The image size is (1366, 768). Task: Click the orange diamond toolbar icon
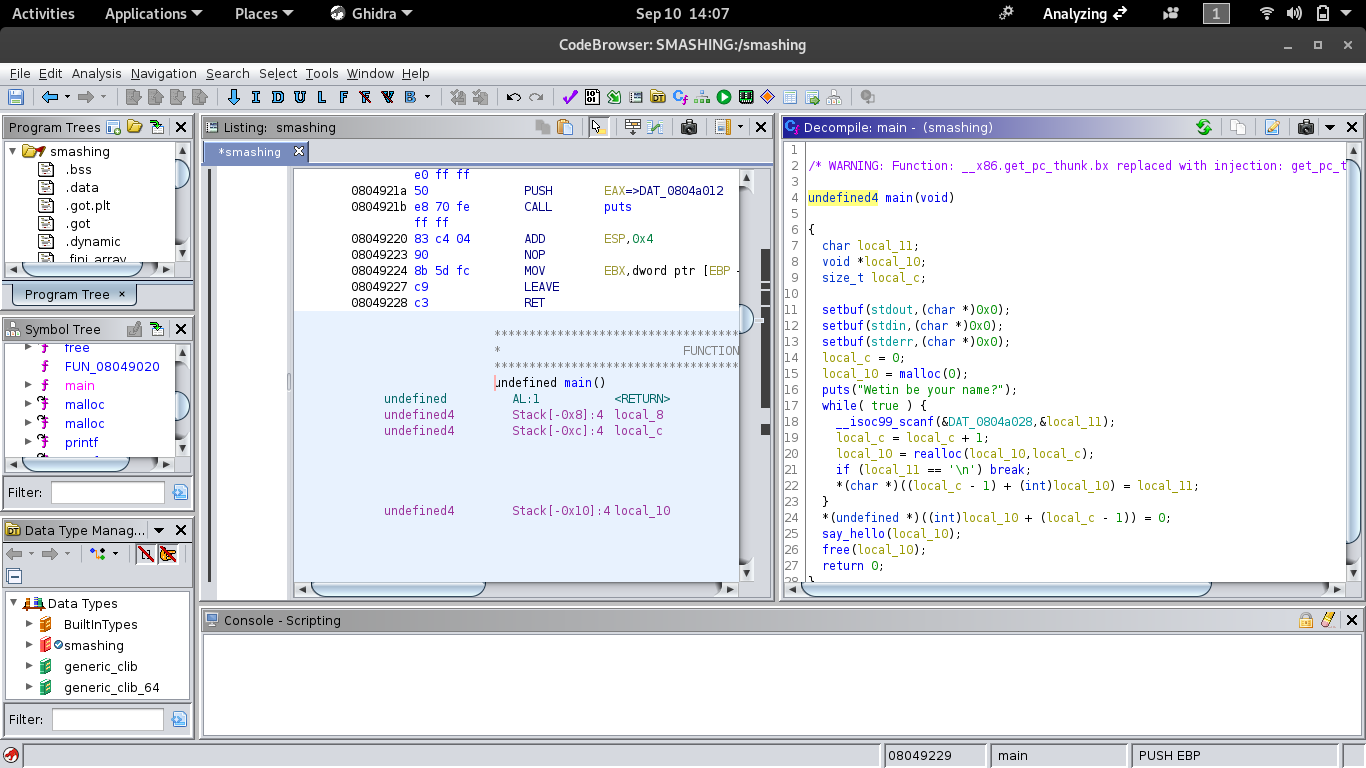tap(768, 97)
